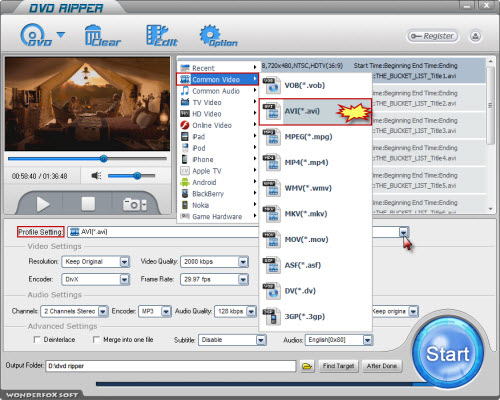This screenshot has width=500, height=400.
Task: Click the Clear trash icon
Action: [102, 36]
